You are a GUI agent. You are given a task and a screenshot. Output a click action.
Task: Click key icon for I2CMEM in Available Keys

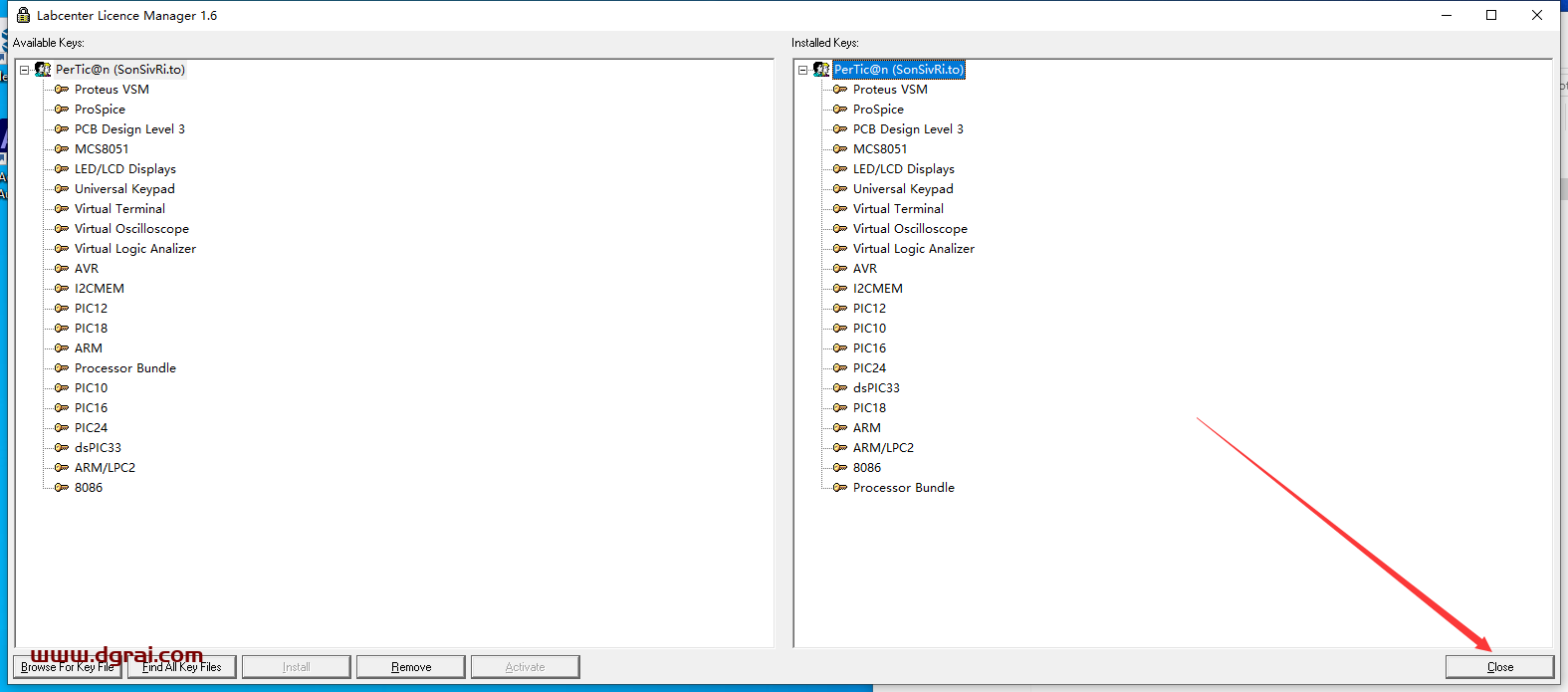[62, 289]
